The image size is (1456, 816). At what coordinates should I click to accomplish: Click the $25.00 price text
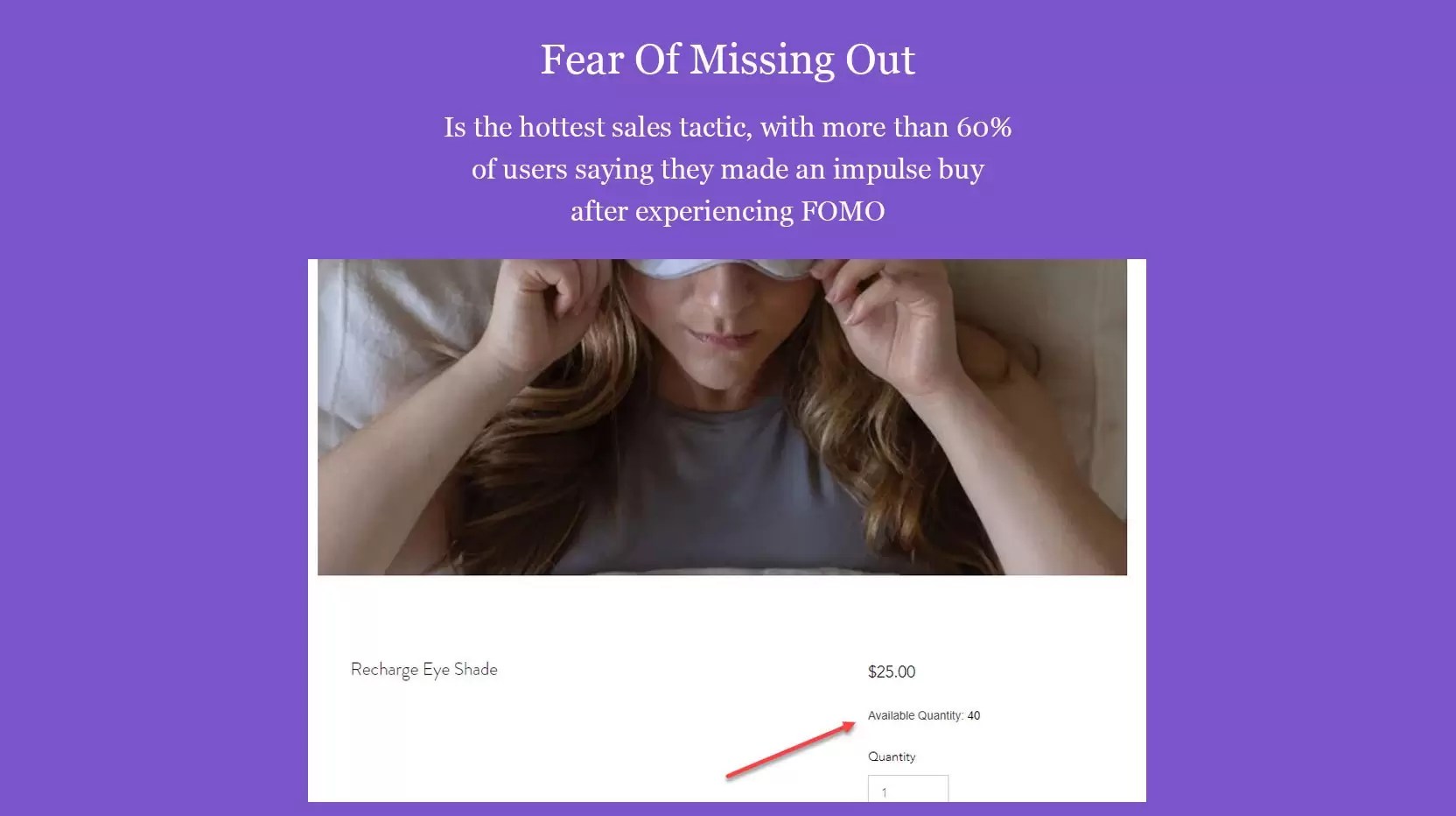pos(891,672)
